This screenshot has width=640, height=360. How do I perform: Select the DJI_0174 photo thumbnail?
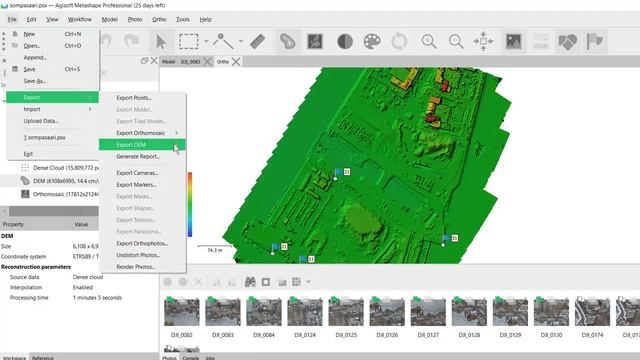coord(592,312)
